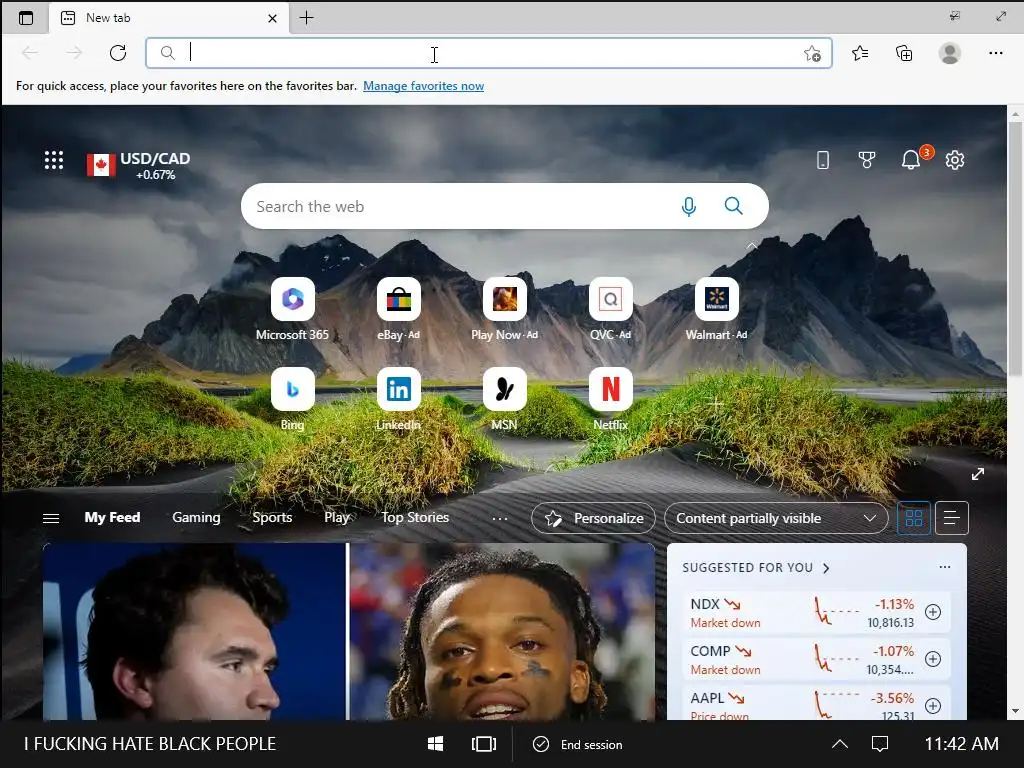
Task: Click the page vertical scrollbar
Action: pos(1014,248)
